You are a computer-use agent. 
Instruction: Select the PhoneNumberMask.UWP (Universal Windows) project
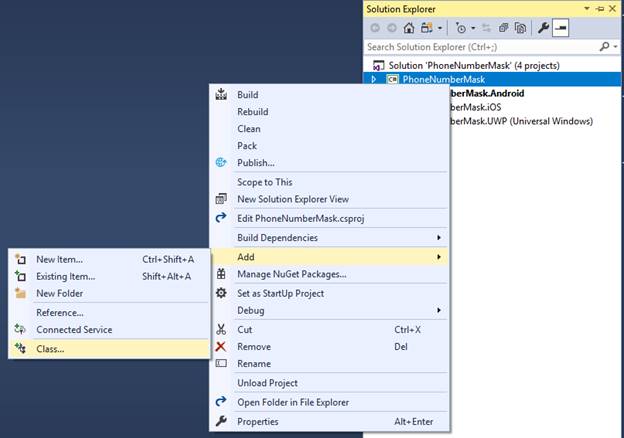click(x=522, y=121)
